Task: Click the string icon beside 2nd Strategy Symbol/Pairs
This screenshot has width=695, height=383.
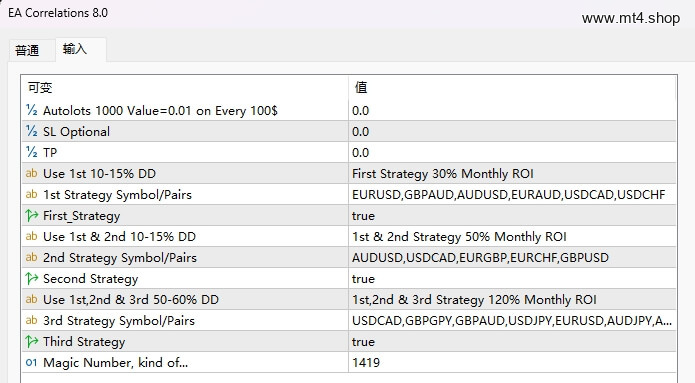Action: (x=31, y=257)
